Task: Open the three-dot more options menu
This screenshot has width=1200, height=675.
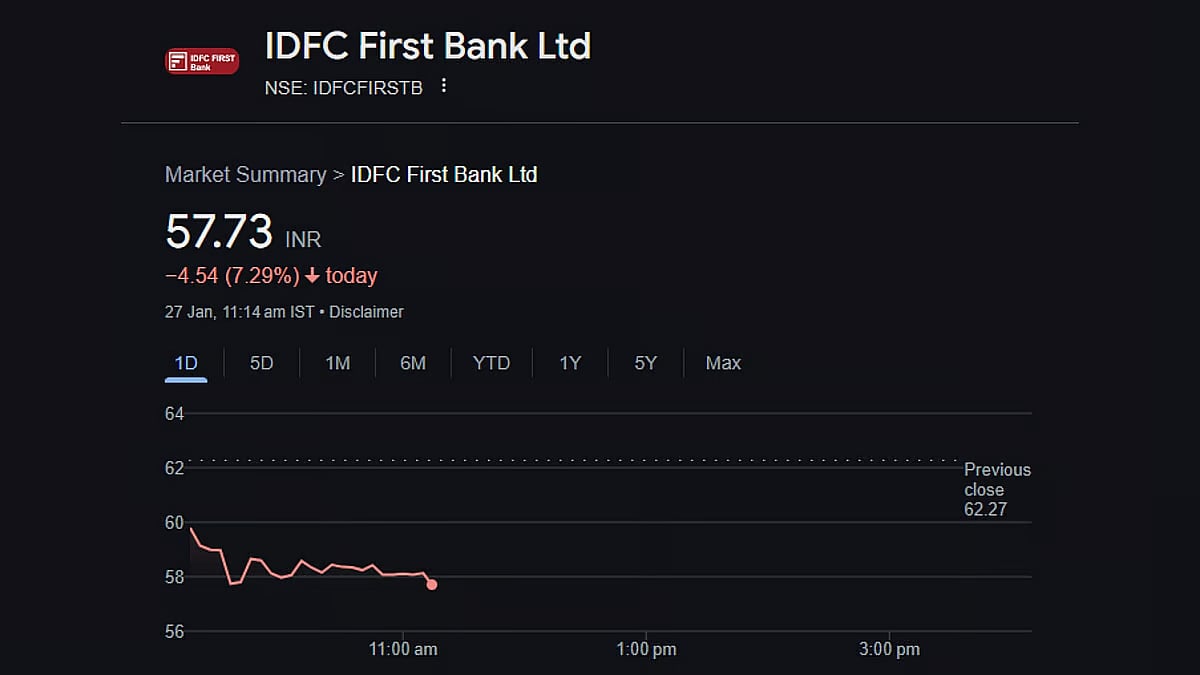Action: click(x=444, y=87)
